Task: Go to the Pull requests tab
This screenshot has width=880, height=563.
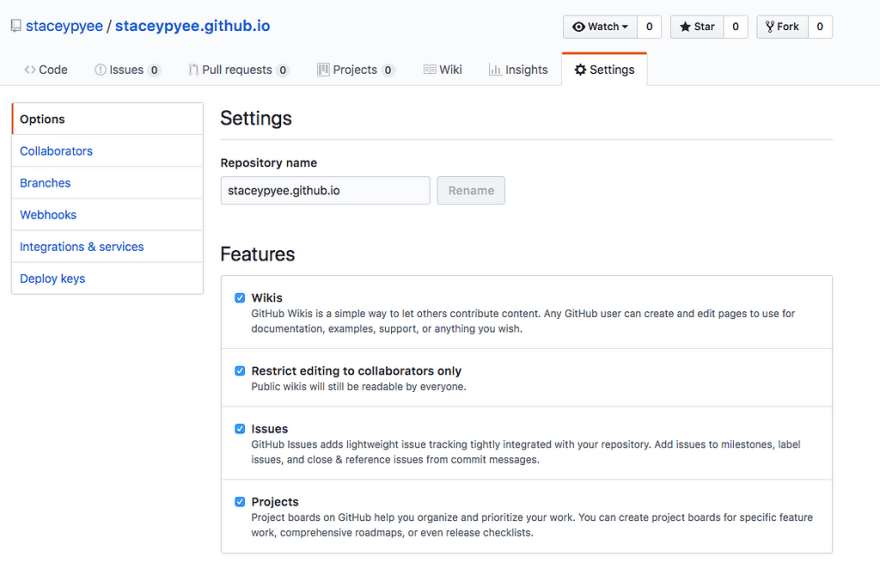Action: click(x=239, y=70)
